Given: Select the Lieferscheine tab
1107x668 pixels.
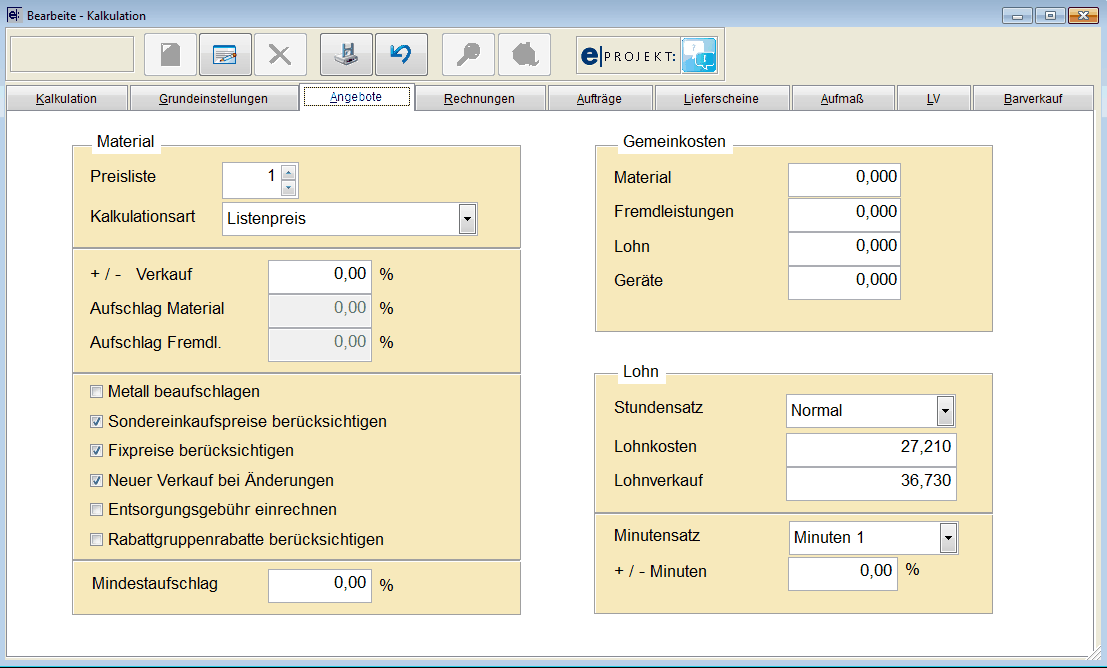Looking at the screenshot, I should click(721, 99).
